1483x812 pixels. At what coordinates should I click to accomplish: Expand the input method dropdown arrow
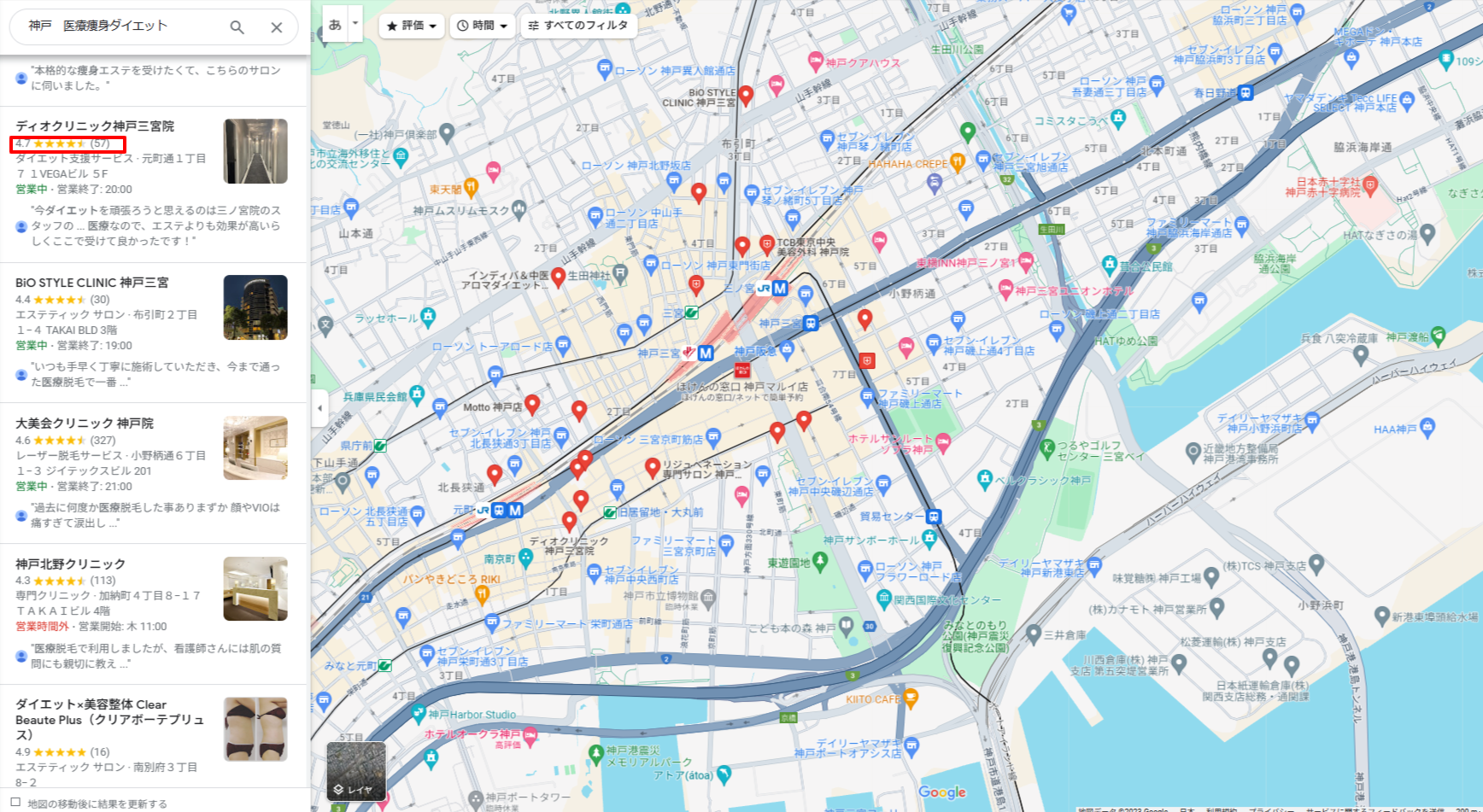click(355, 25)
